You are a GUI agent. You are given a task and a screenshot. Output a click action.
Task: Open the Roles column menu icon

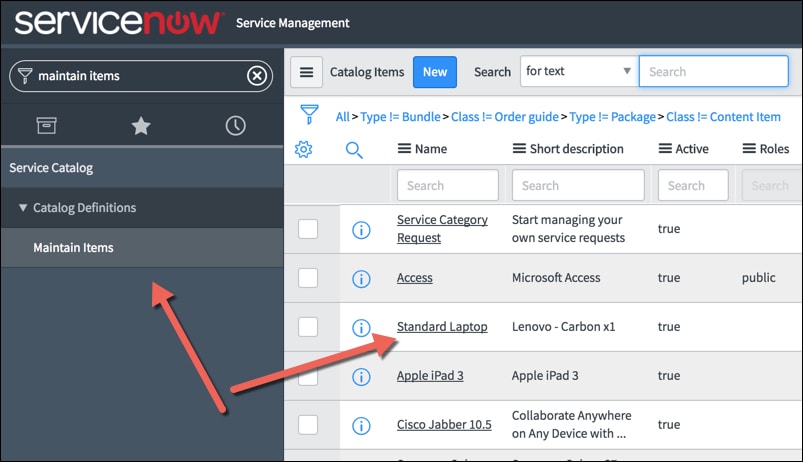[x=749, y=149]
